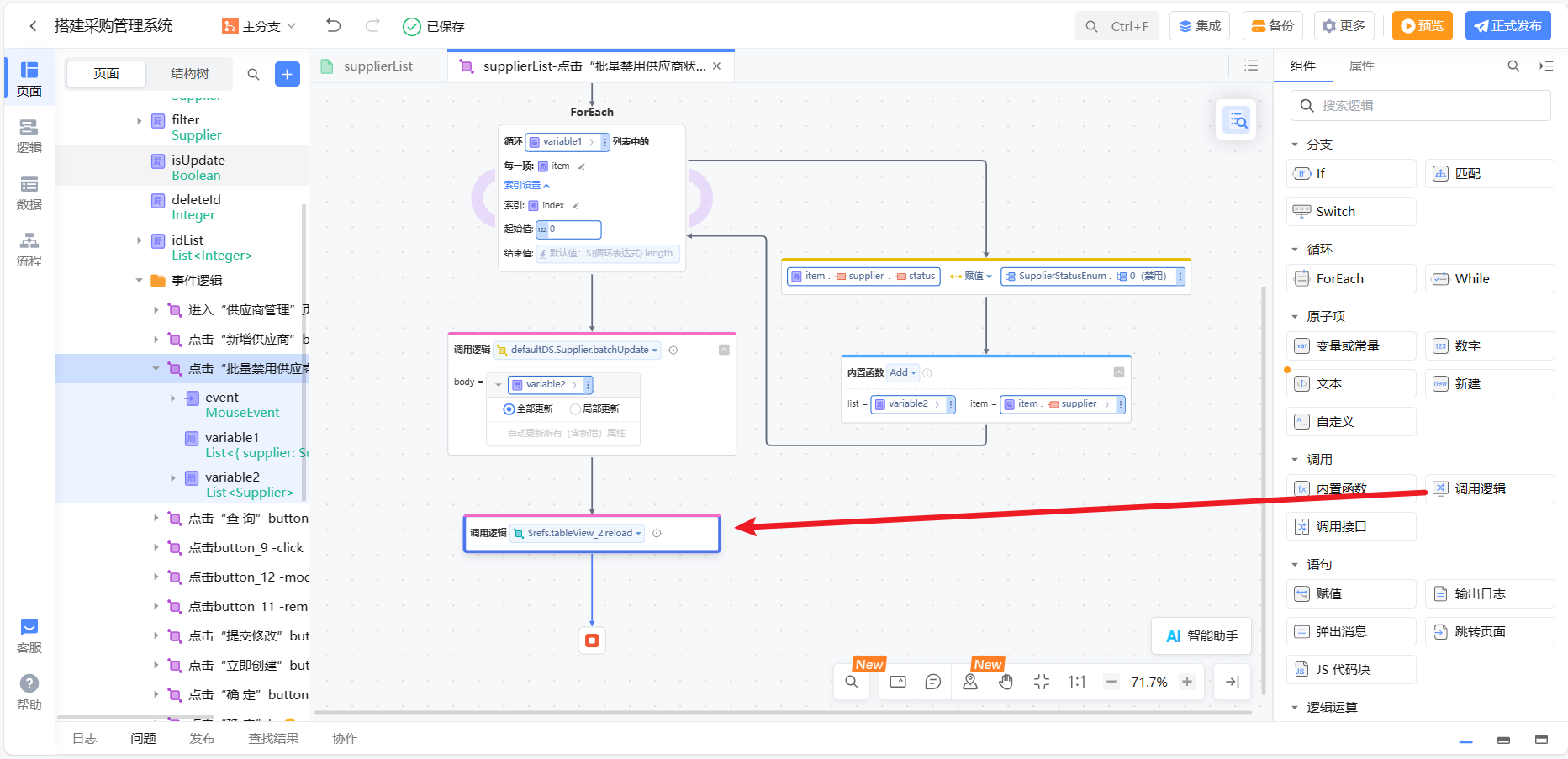Zoom out the canvas
1568x759 pixels.
(1111, 682)
